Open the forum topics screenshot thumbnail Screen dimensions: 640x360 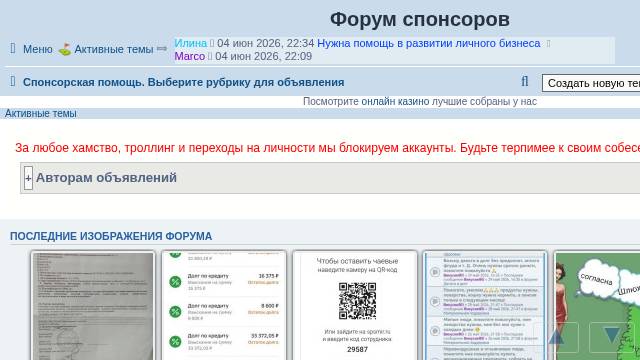tap(485, 306)
